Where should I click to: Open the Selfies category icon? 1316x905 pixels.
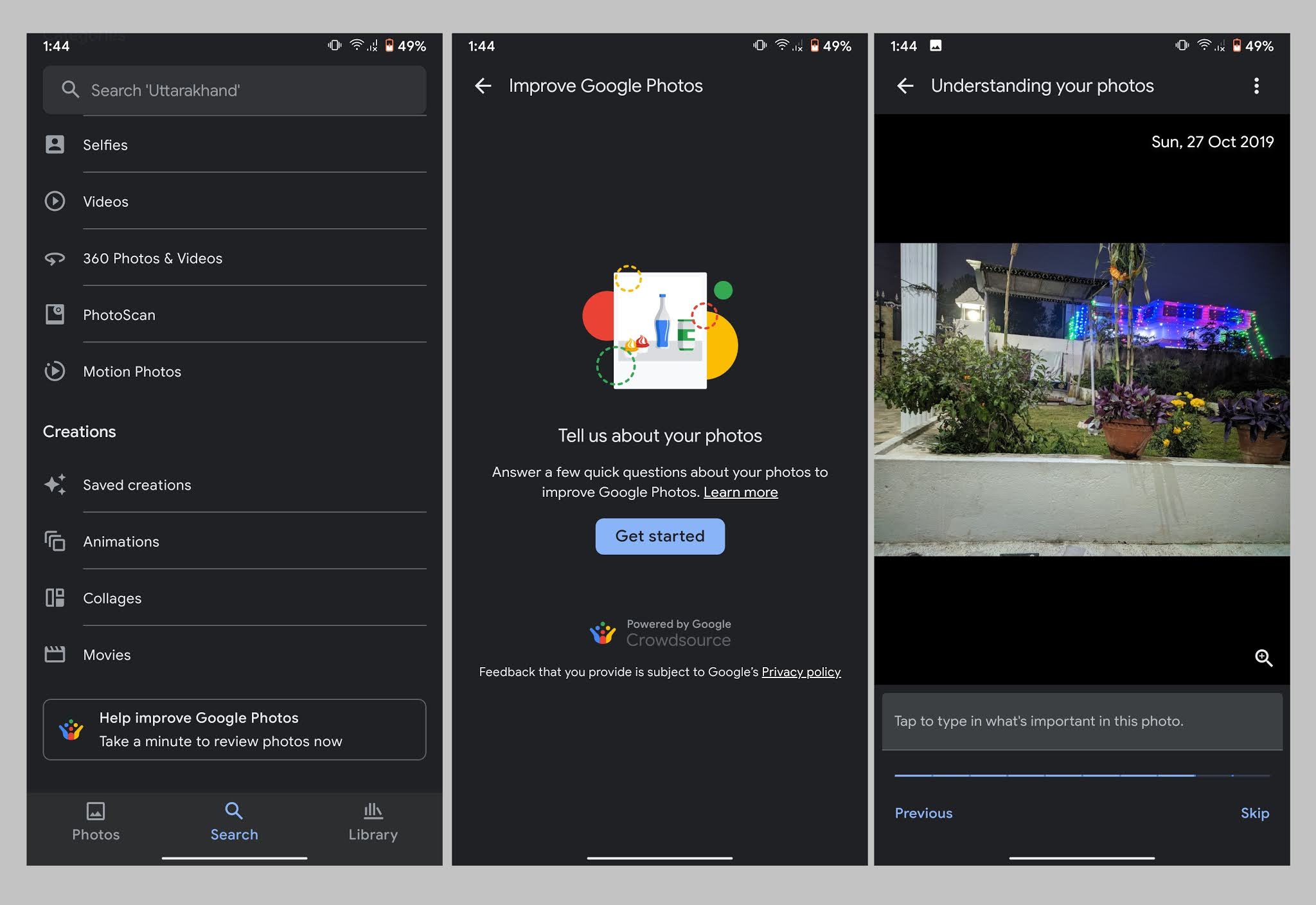[x=55, y=145]
